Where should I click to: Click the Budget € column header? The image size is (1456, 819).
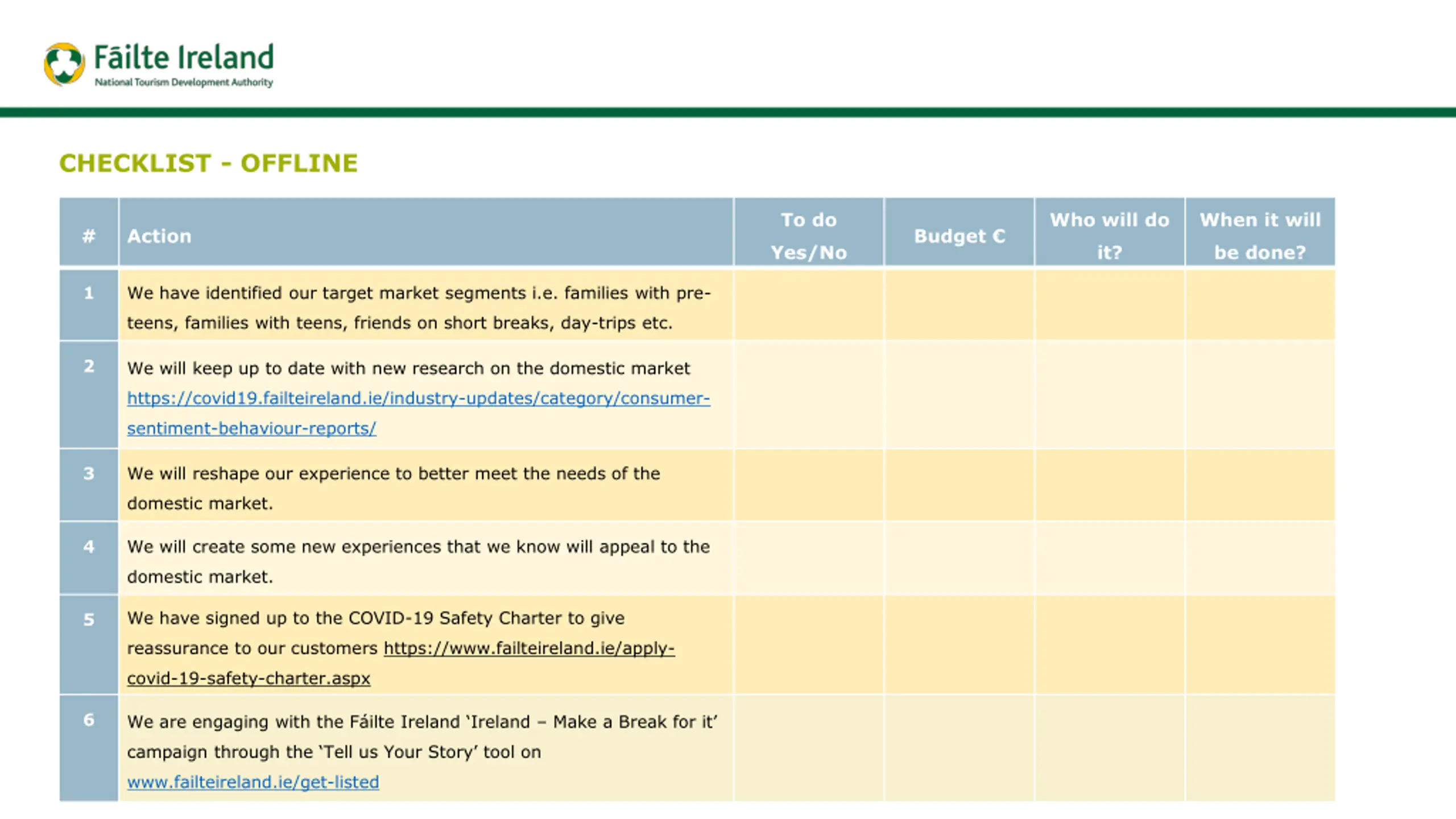tap(959, 236)
